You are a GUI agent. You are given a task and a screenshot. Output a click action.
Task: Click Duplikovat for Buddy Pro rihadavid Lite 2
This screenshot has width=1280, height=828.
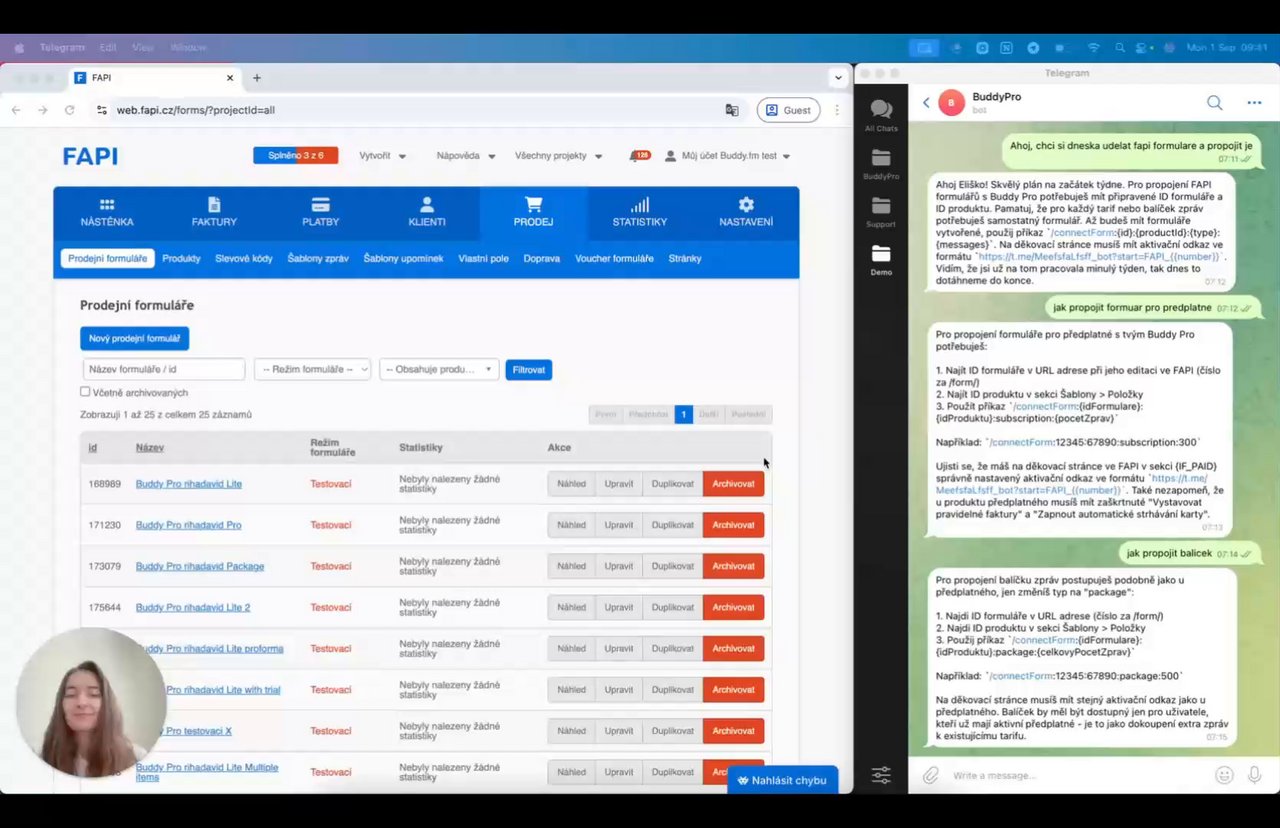673,607
